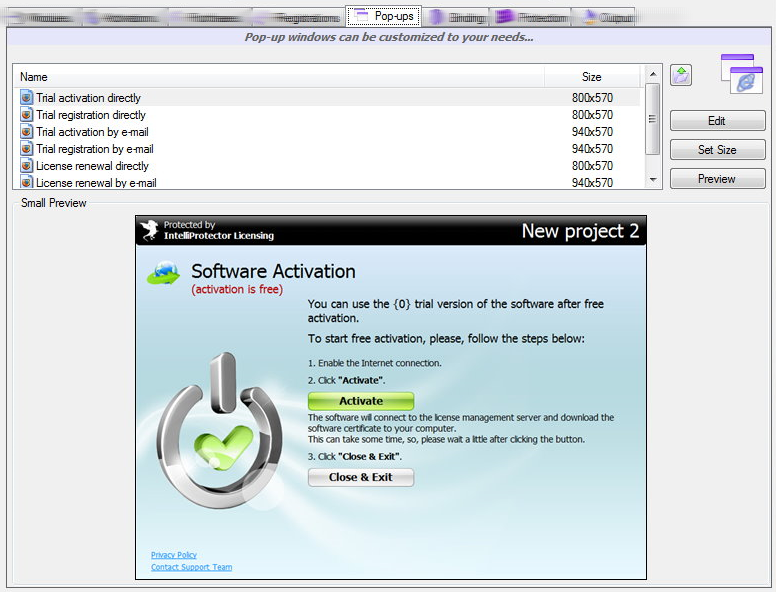The image size is (776, 592).
Task: Click the icon of Trial registration by e-mail
Action: [x=27, y=148]
